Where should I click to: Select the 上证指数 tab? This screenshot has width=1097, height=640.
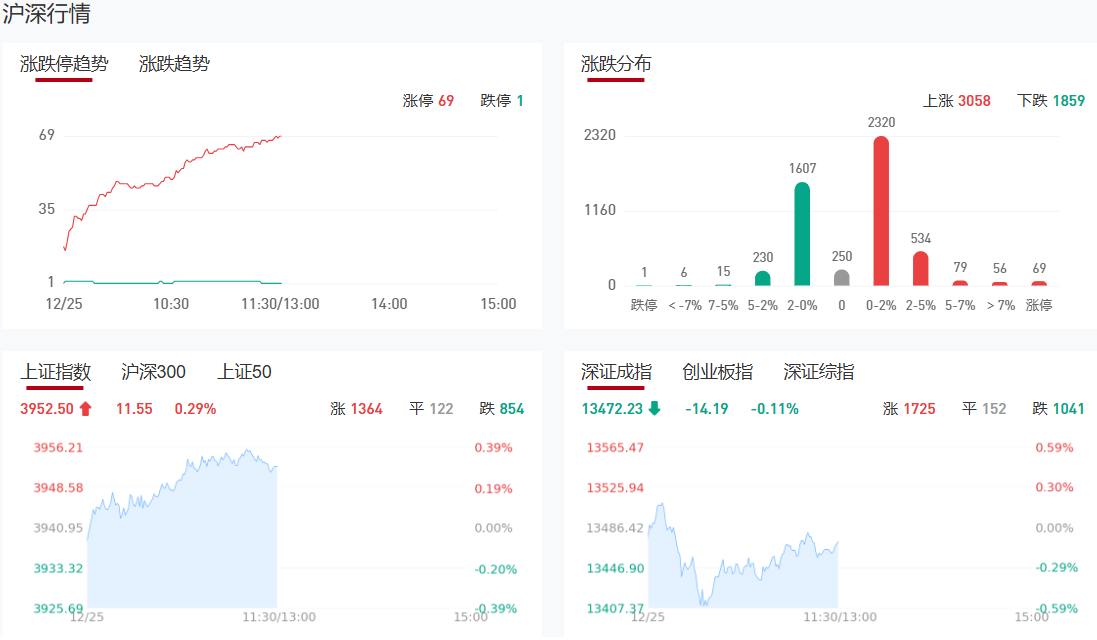pyautogui.click(x=56, y=372)
